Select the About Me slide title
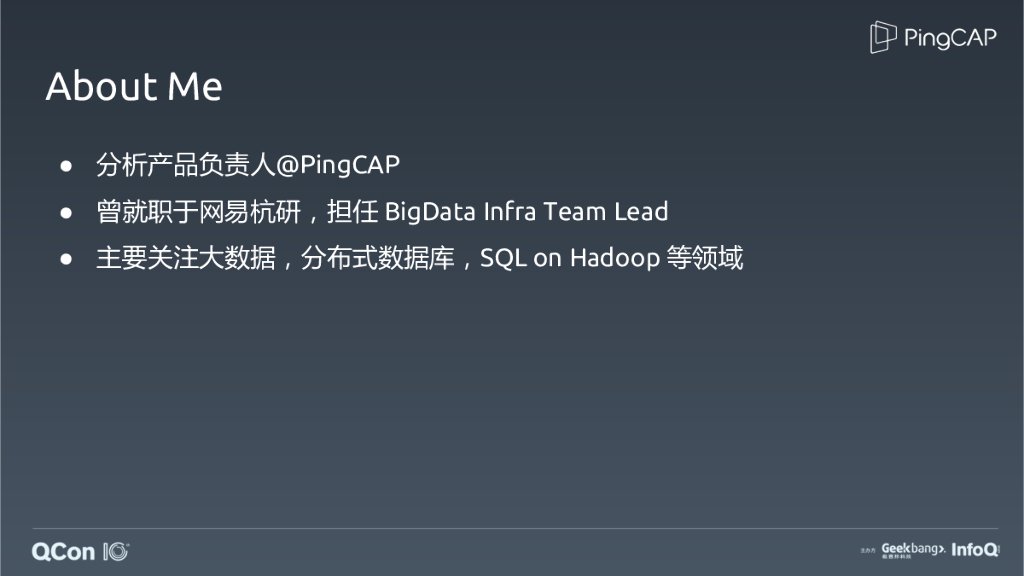This screenshot has height=576, width=1024. click(x=134, y=87)
